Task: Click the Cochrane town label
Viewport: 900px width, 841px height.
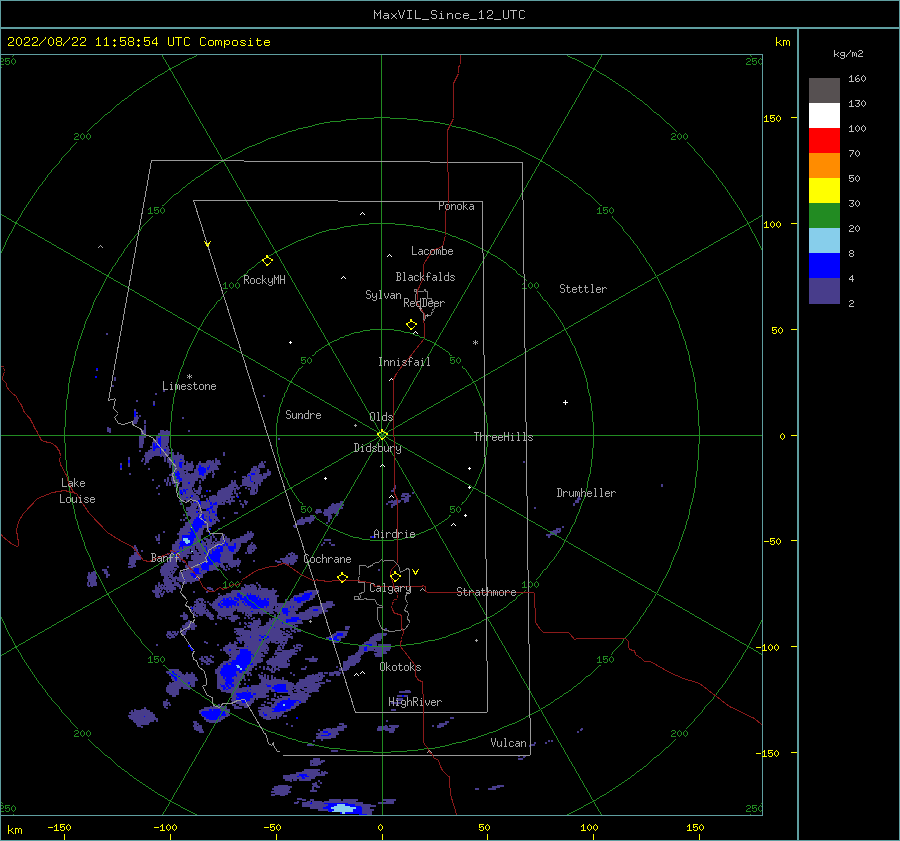Action: pyautogui.click(x=327, y=559)
